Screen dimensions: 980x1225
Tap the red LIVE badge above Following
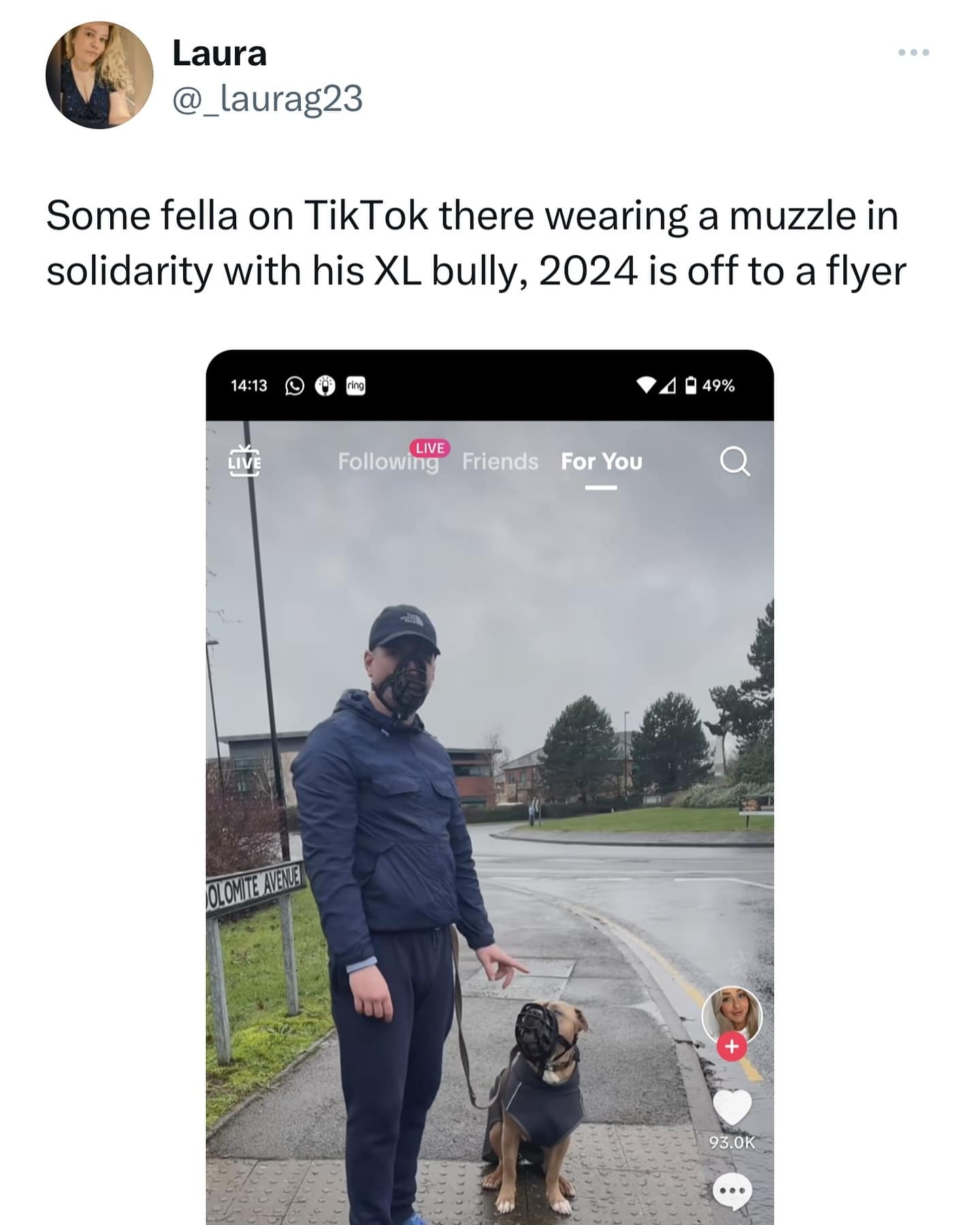(429, 448)
